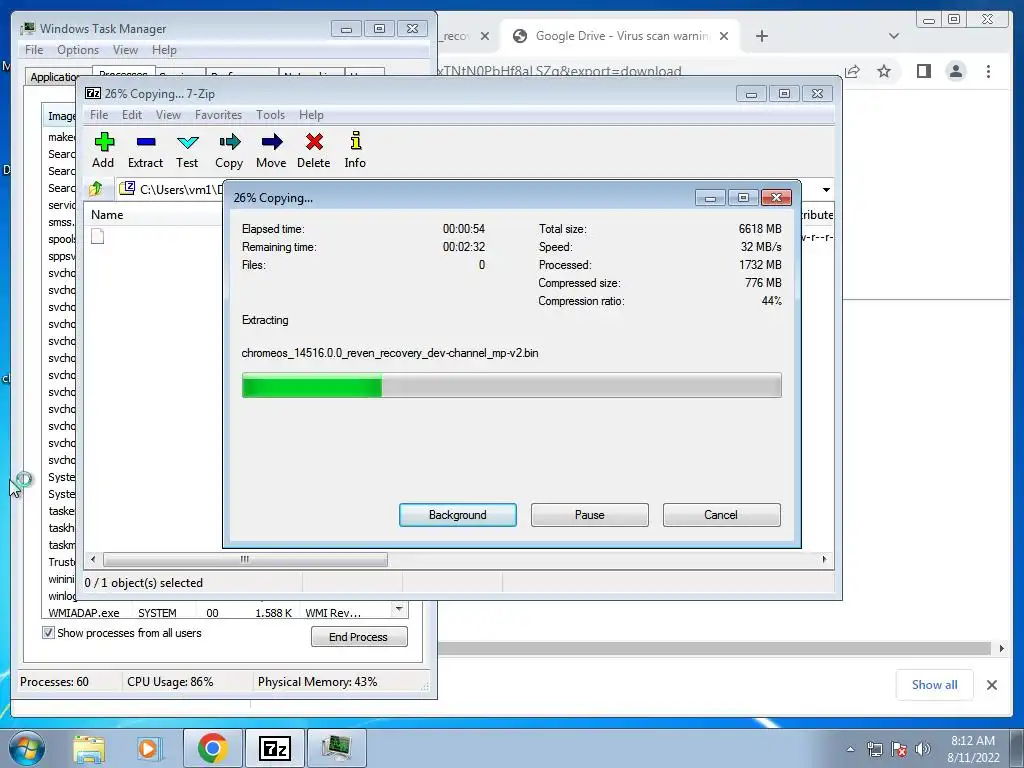Toggle Show processes from all users
1024x768 pixels.
tap(48, 632)
